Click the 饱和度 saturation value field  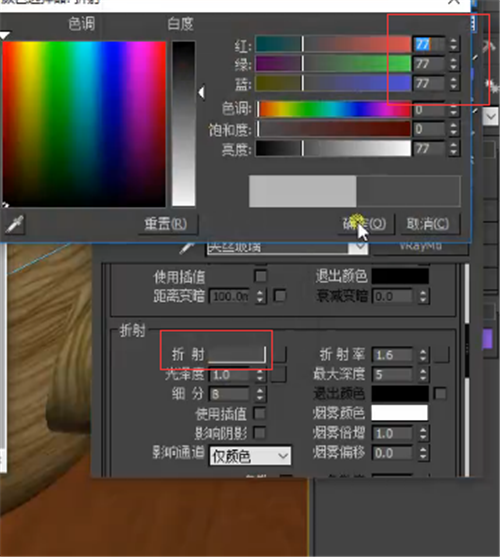tap(429, 129)
